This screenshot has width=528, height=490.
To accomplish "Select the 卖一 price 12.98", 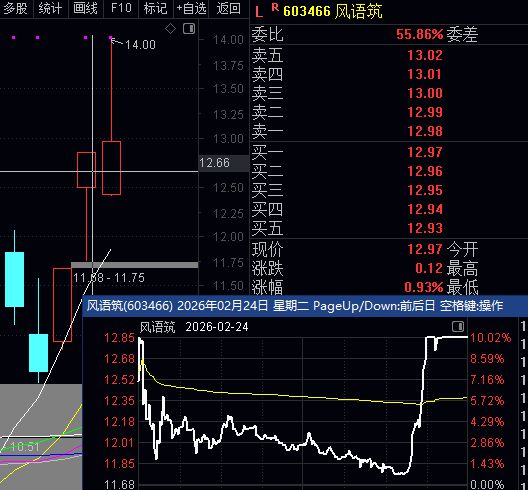I will pos(425,131).
